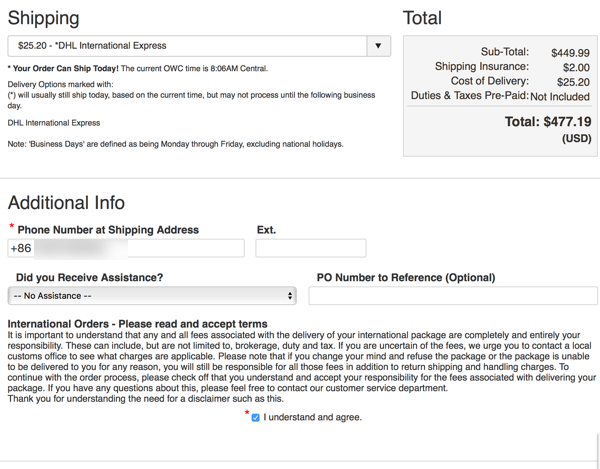This screenshot has height=469, width=600.
Task: Click the Additional Info heading
Action: (66, 203)
